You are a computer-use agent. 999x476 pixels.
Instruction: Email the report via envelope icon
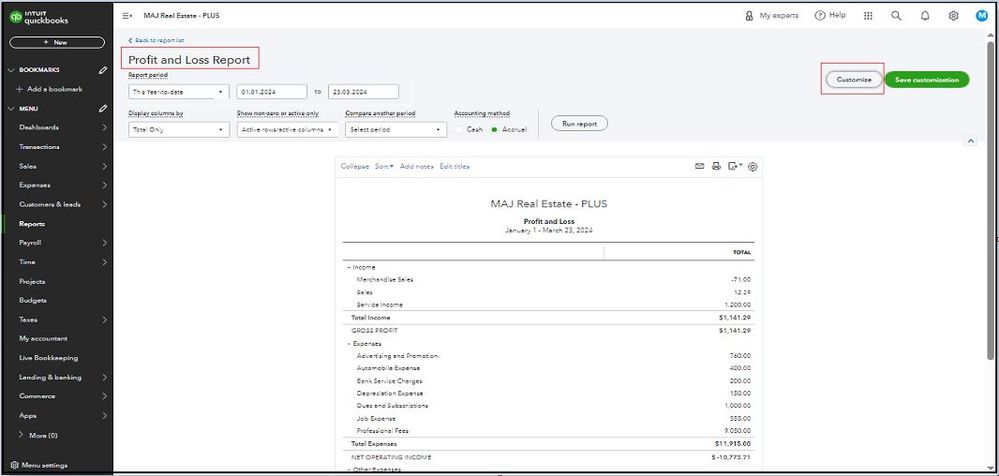700,166
